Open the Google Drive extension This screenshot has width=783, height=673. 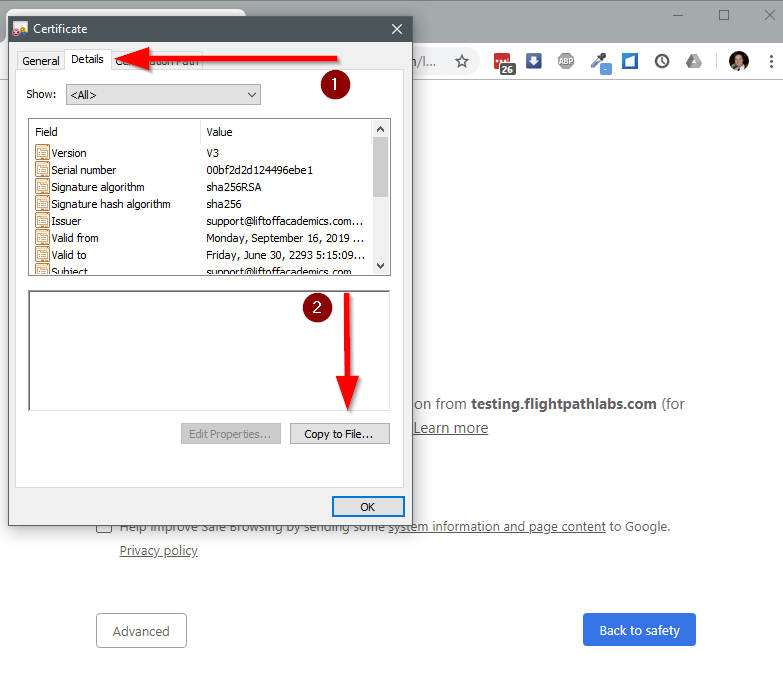click(x=694, y=61)
